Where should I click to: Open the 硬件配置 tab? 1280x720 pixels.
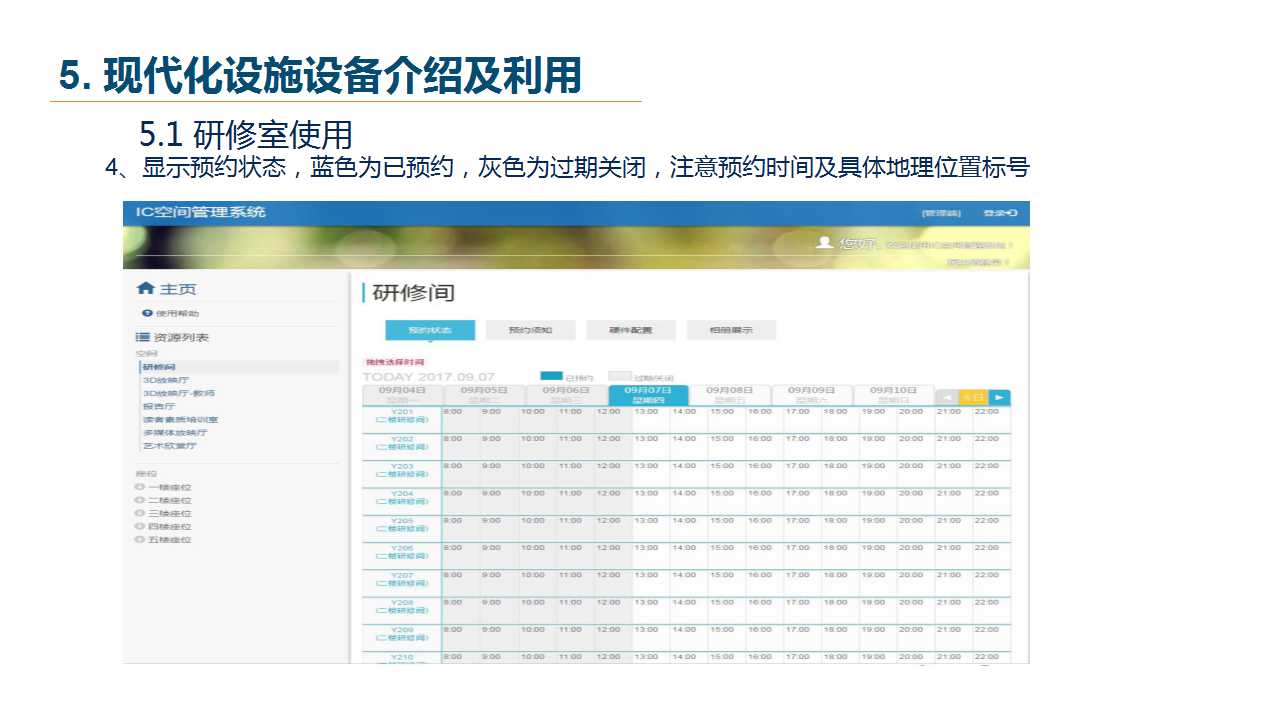(x=631, y=330)
